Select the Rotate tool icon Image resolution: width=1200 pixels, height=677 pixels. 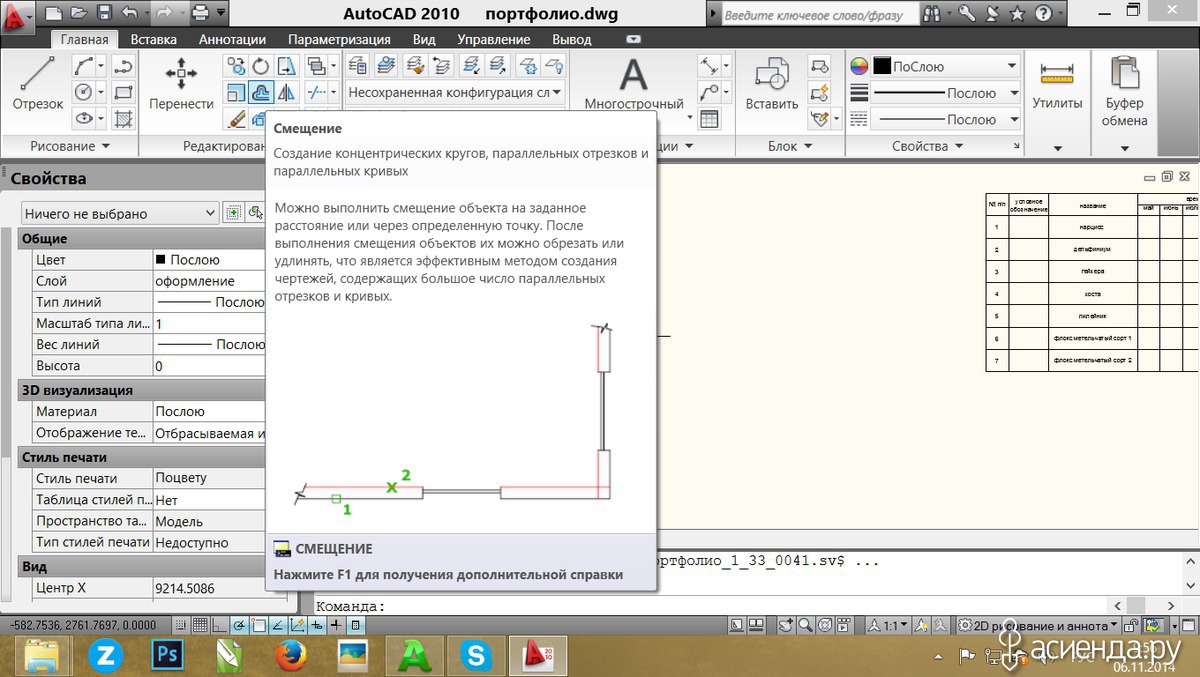click(x=260, y=67)
